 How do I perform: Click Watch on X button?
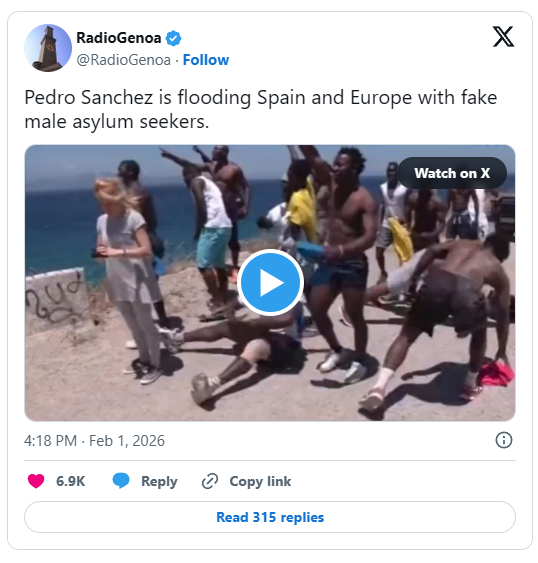pos(452,173)
